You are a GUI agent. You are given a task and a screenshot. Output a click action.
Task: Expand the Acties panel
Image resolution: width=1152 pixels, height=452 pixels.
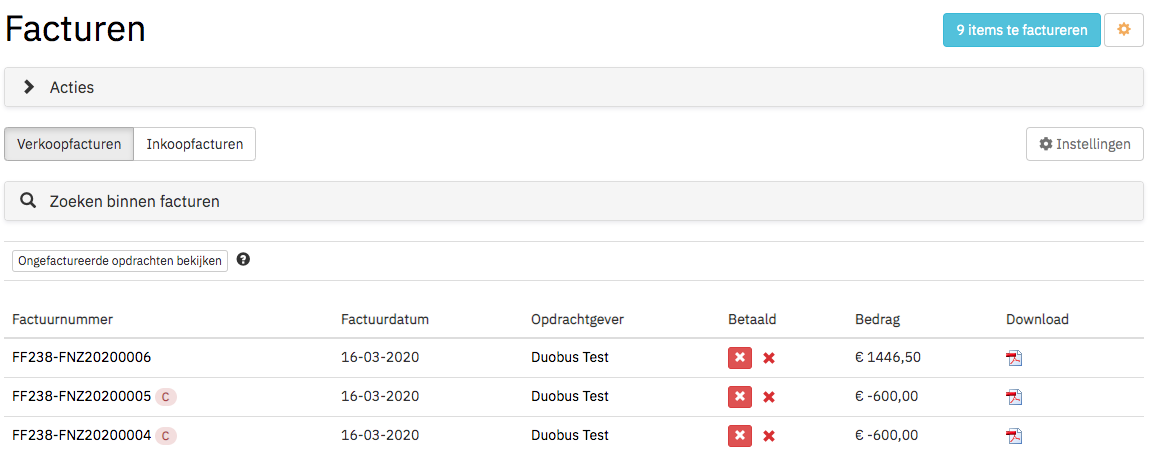point(574,87)
